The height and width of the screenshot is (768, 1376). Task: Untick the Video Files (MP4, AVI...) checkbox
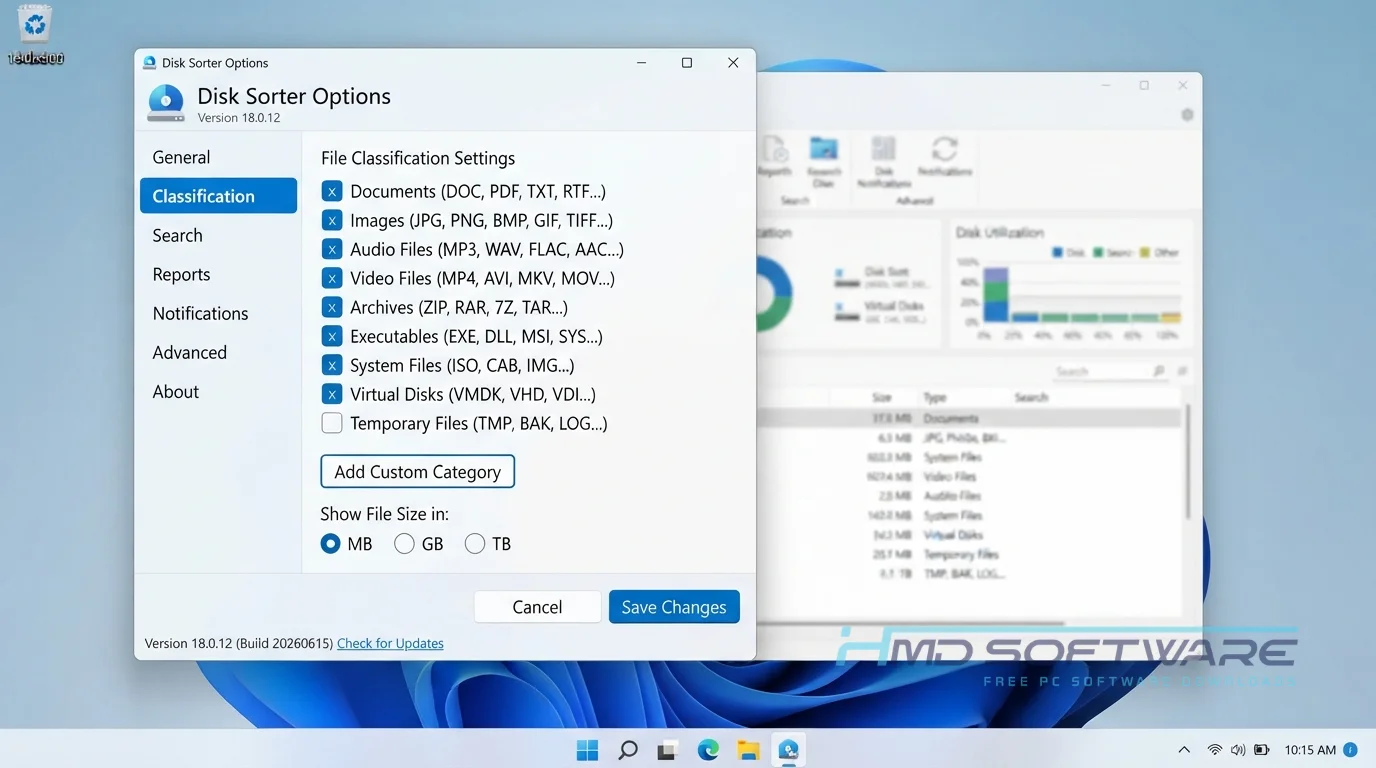click(332, 278)
